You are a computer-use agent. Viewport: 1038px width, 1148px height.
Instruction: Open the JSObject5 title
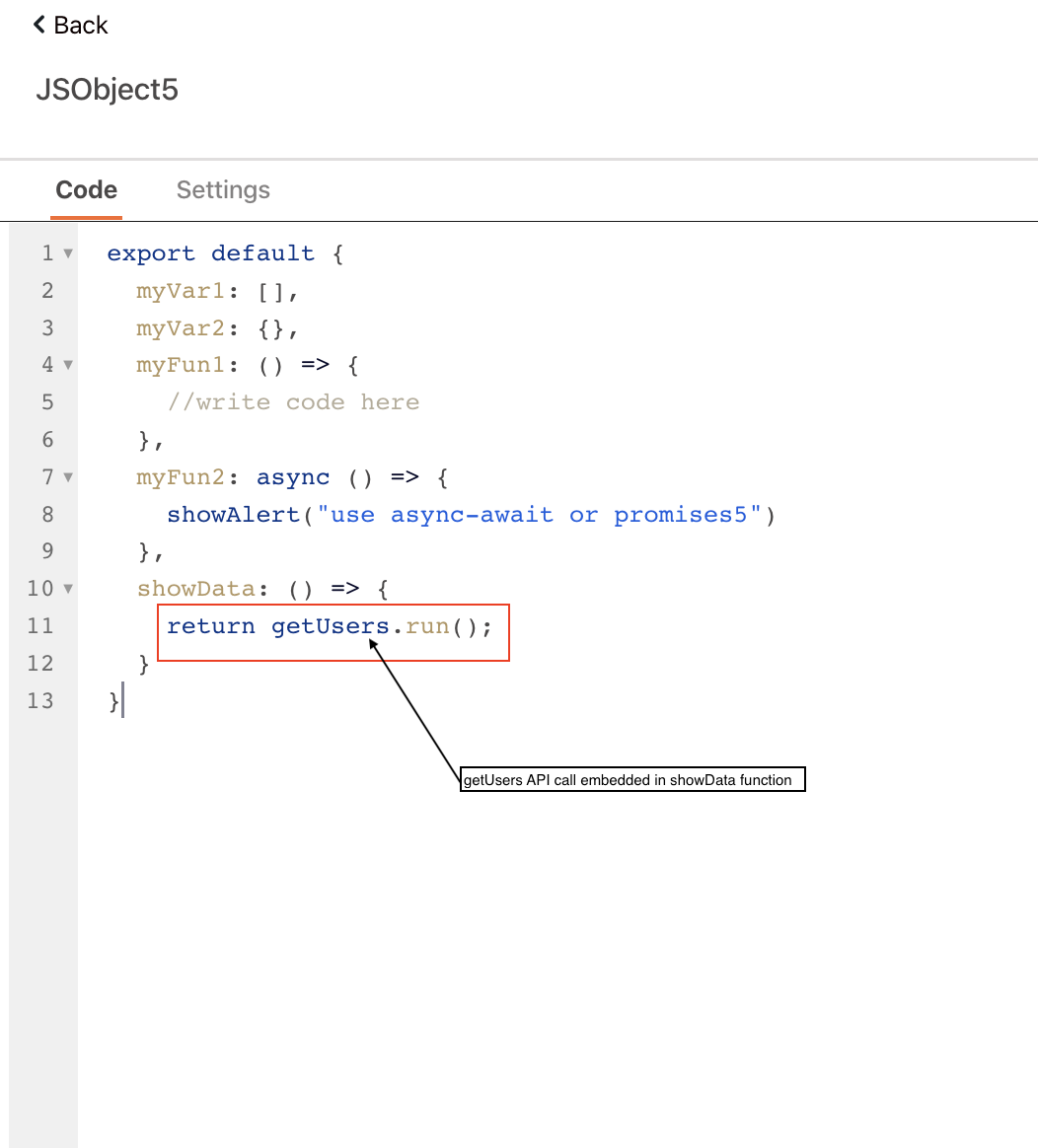[106, 89]
